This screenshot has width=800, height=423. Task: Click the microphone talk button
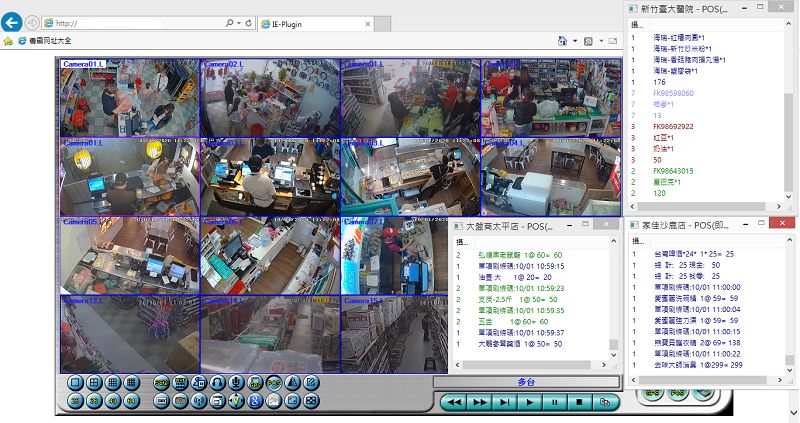point(235,382)
